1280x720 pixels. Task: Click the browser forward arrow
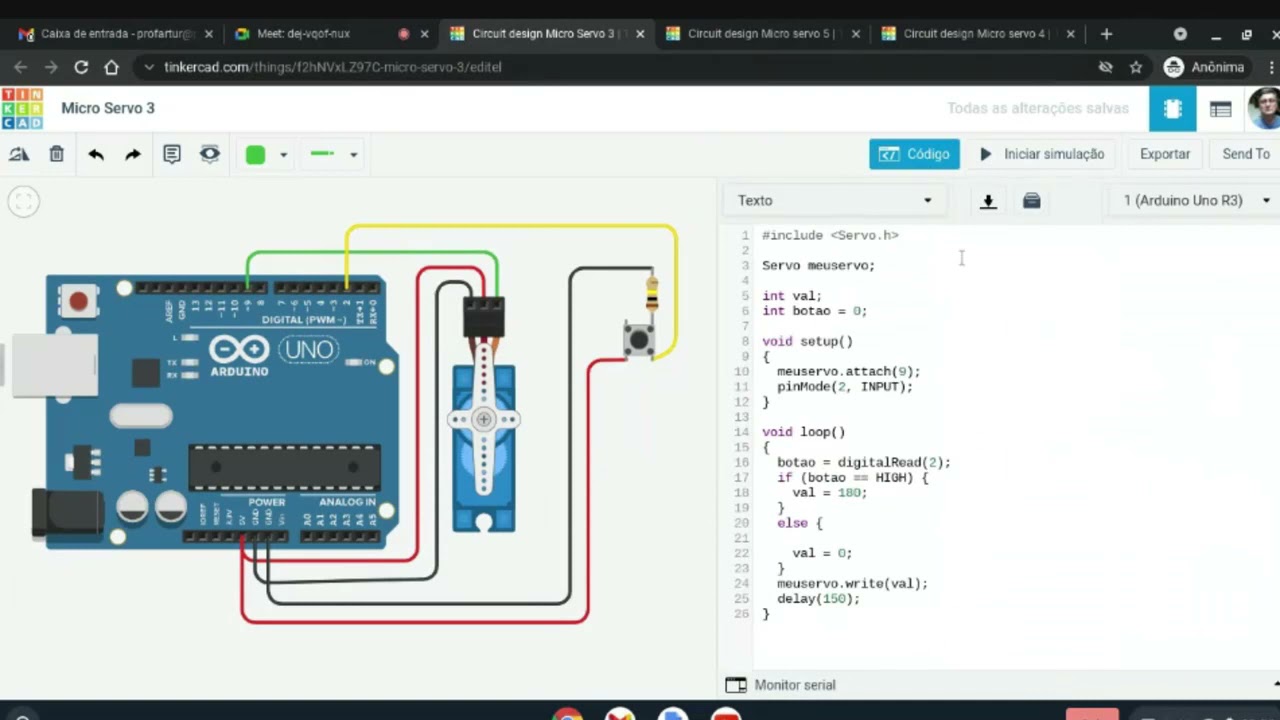pos(51,67)
